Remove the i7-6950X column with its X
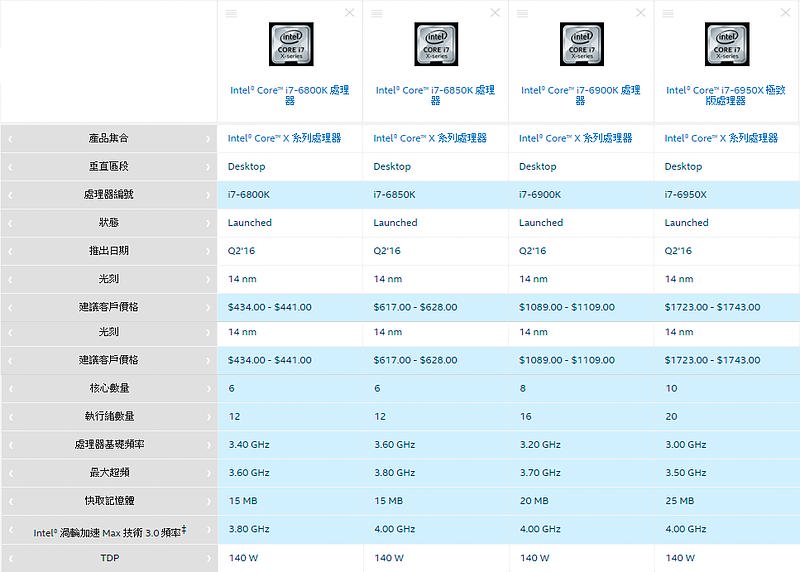800x572 pixels. pyautogui.click(x=786, y=13)
